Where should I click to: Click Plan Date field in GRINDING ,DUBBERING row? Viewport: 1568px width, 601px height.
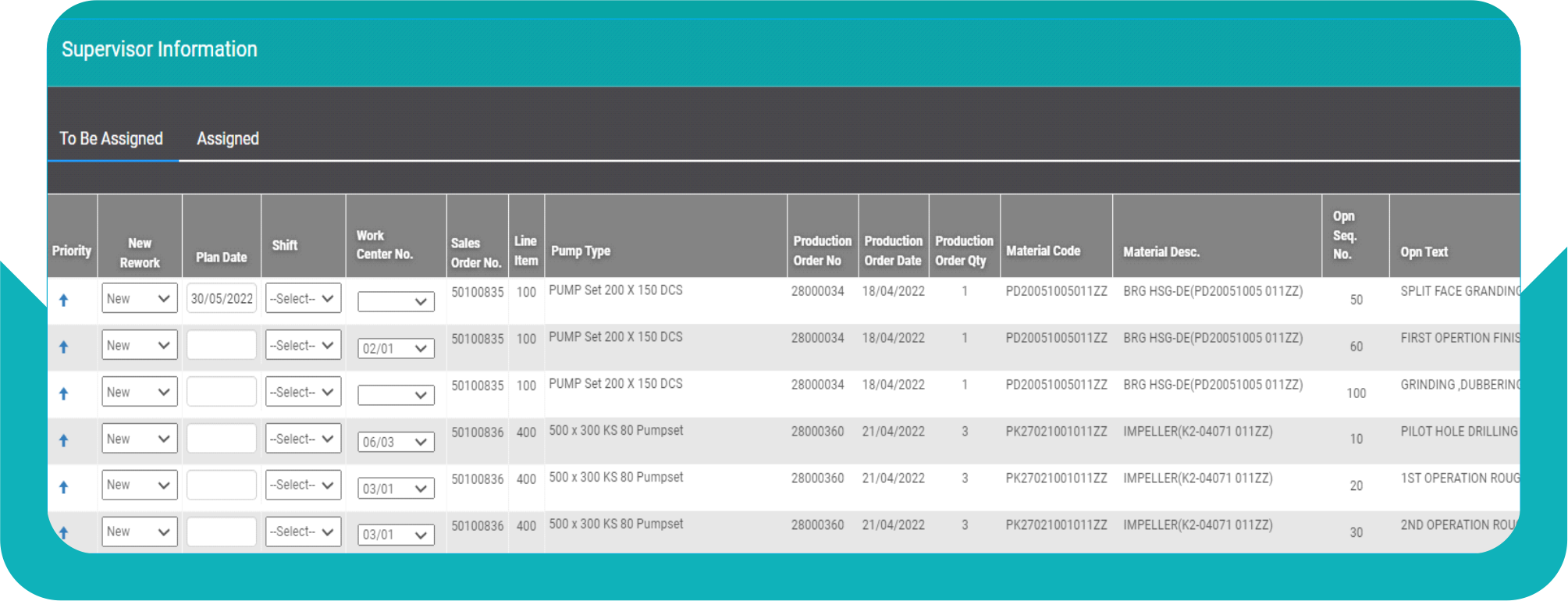[x=222, y=392]
